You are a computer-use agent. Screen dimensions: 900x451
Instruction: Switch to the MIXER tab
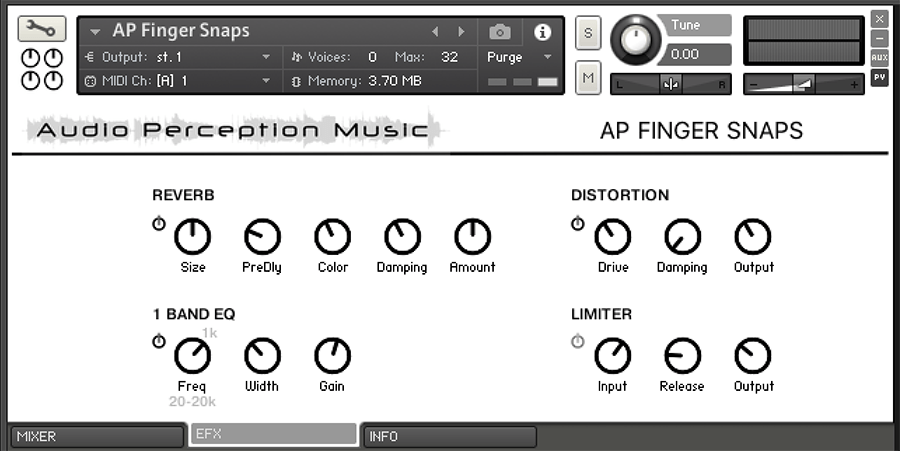pyautogui.click(x=96, y=437)
